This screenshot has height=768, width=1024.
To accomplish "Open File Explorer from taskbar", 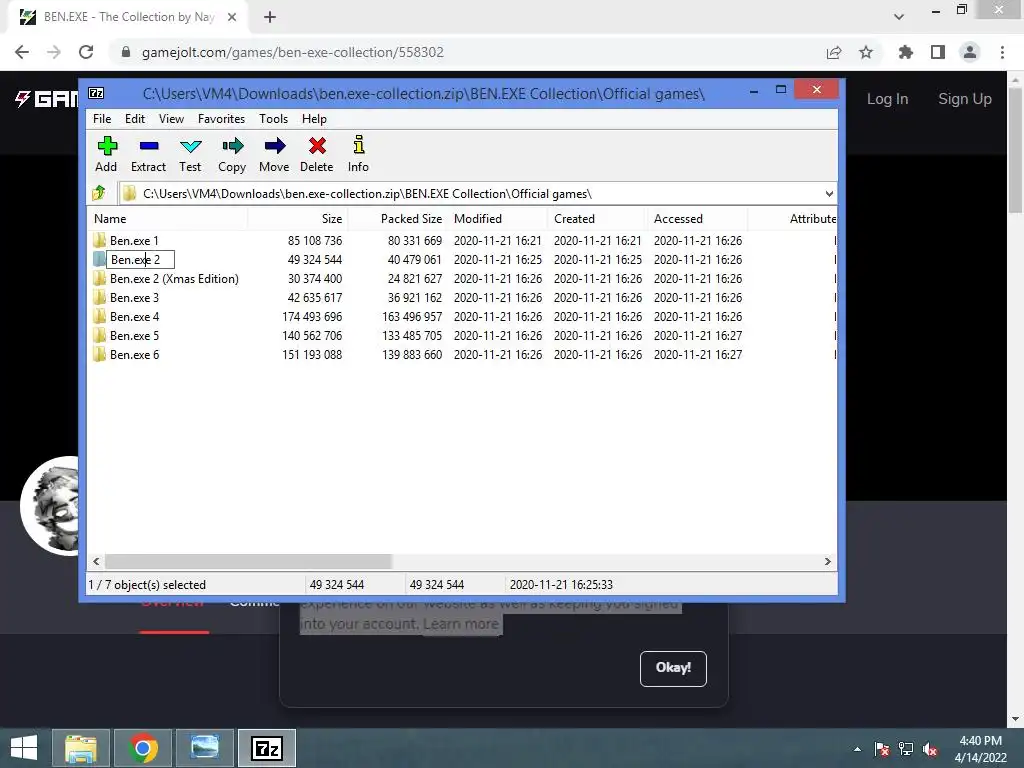I will pyautogui.click(x=80, y=748).
